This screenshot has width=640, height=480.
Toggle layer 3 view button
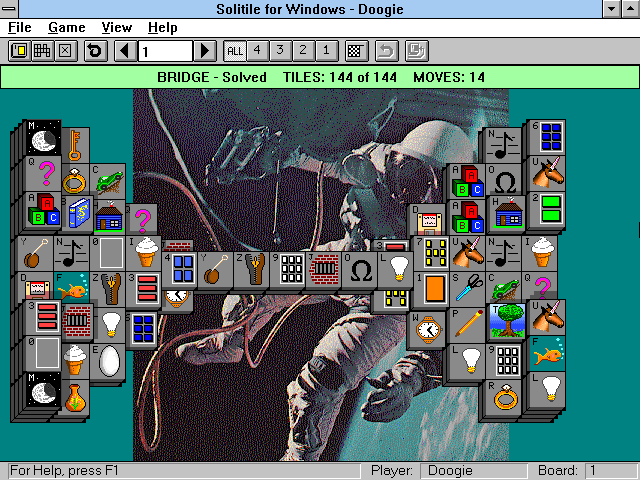280,51
